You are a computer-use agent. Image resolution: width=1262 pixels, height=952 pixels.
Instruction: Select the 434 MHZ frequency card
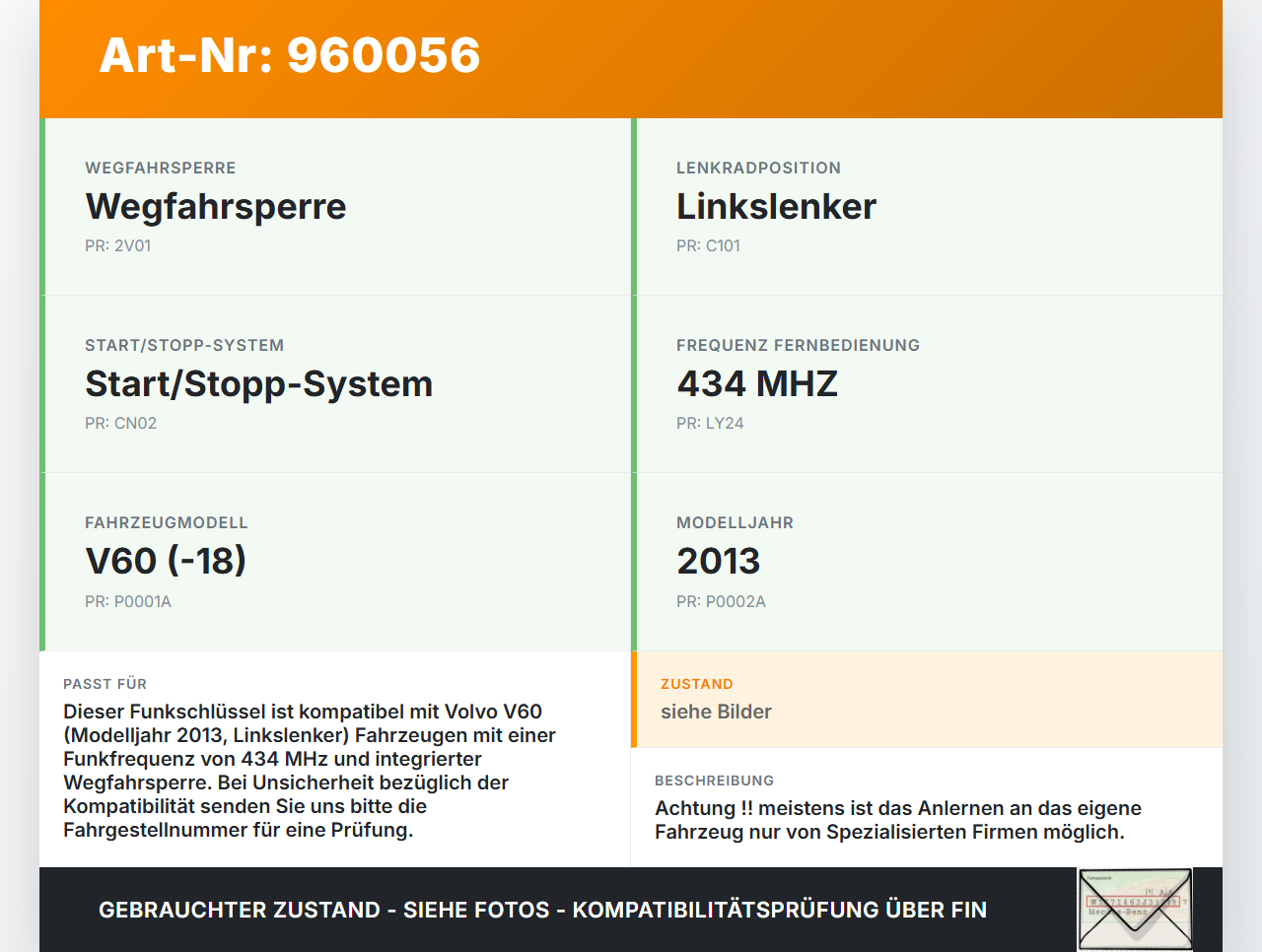(927, 383)
